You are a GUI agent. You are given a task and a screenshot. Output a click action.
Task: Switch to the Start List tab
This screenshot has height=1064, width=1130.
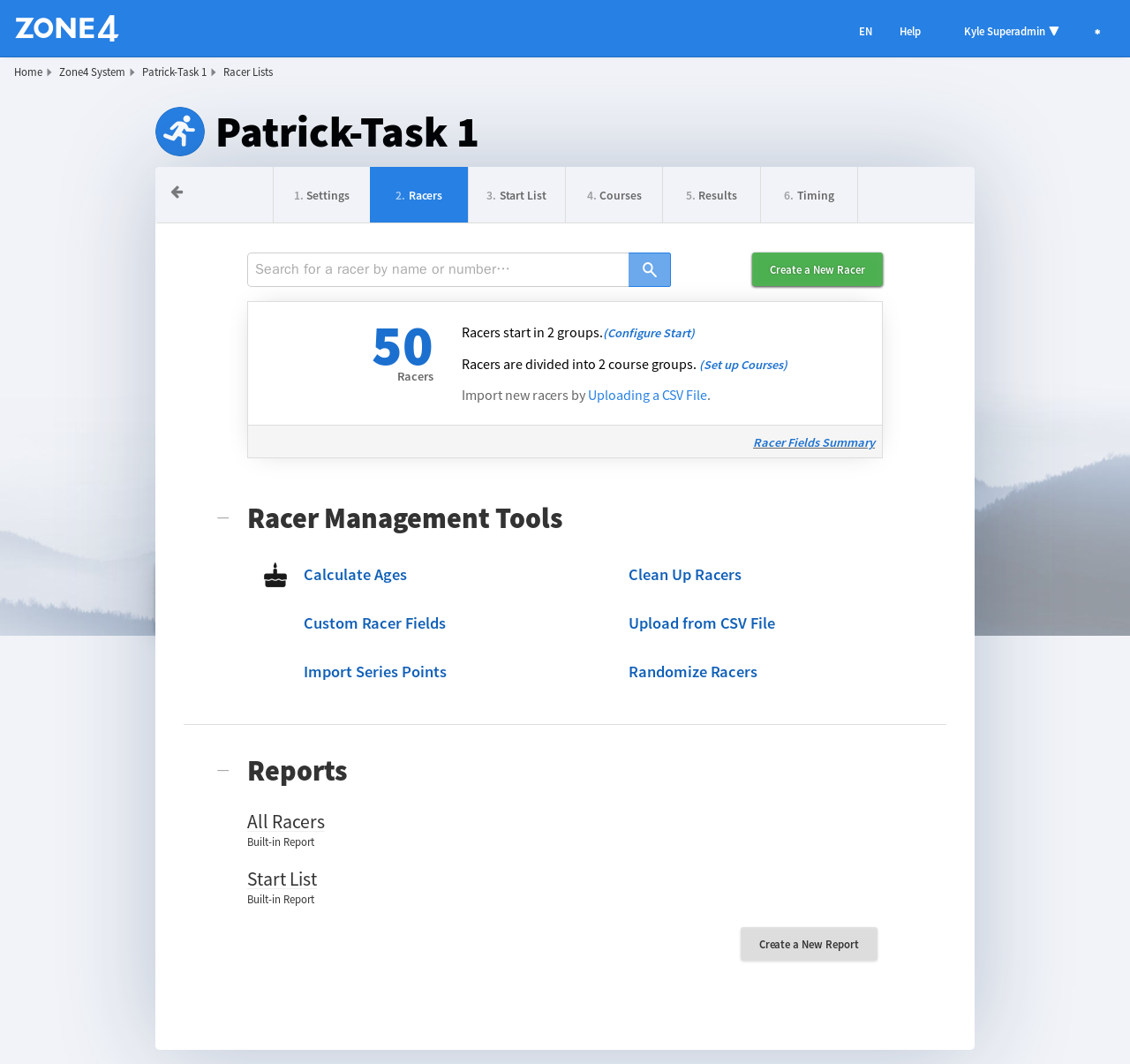click(516, 196)
